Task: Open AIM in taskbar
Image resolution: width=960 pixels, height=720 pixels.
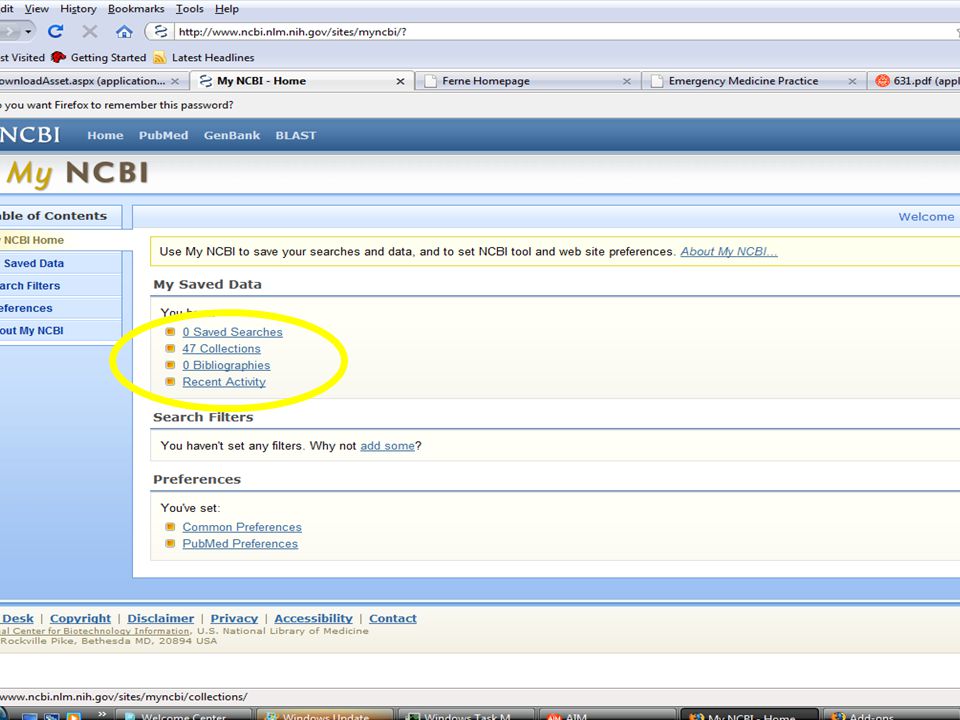Action: (607, 715)
